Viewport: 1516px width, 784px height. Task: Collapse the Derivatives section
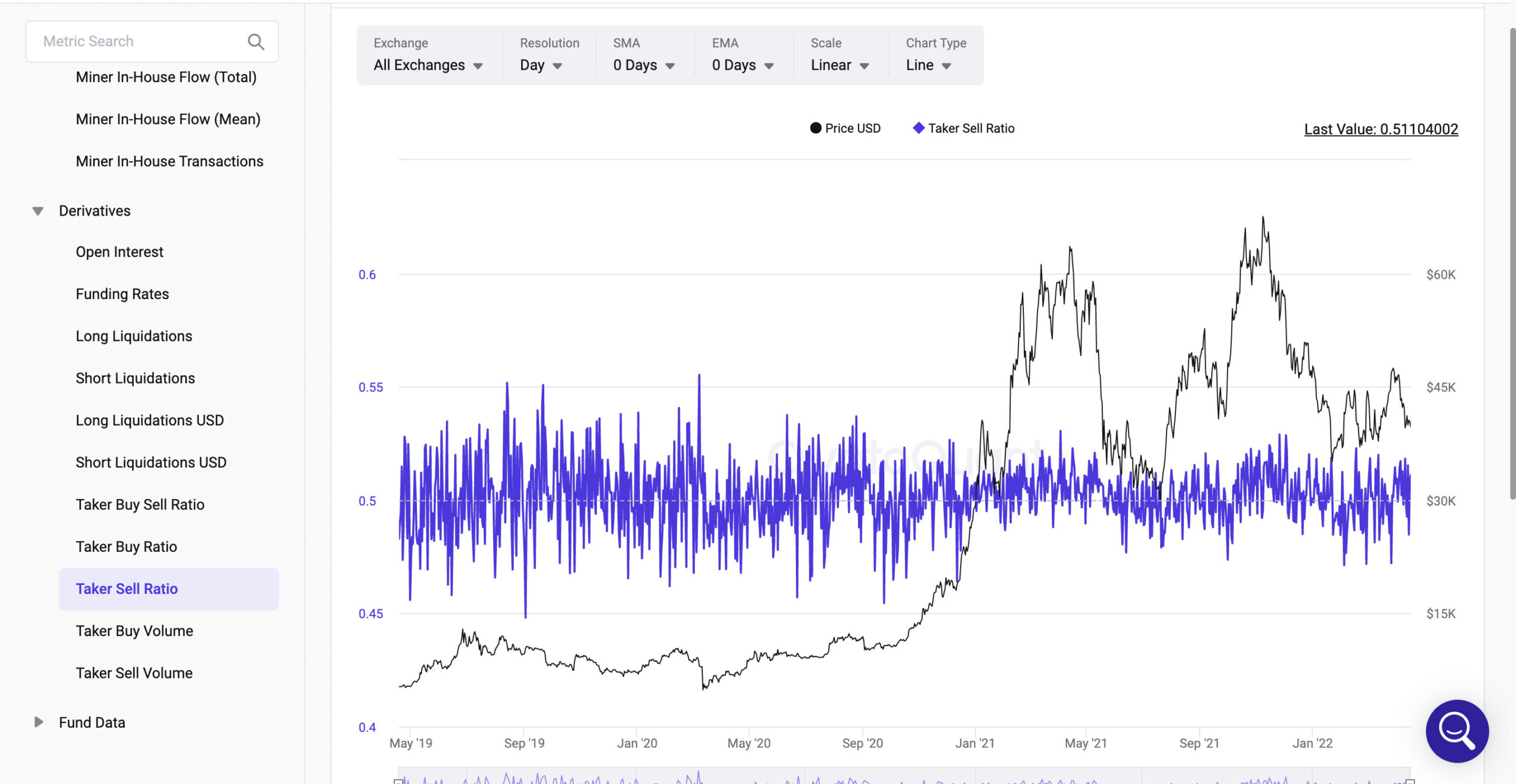pos(38,211)
